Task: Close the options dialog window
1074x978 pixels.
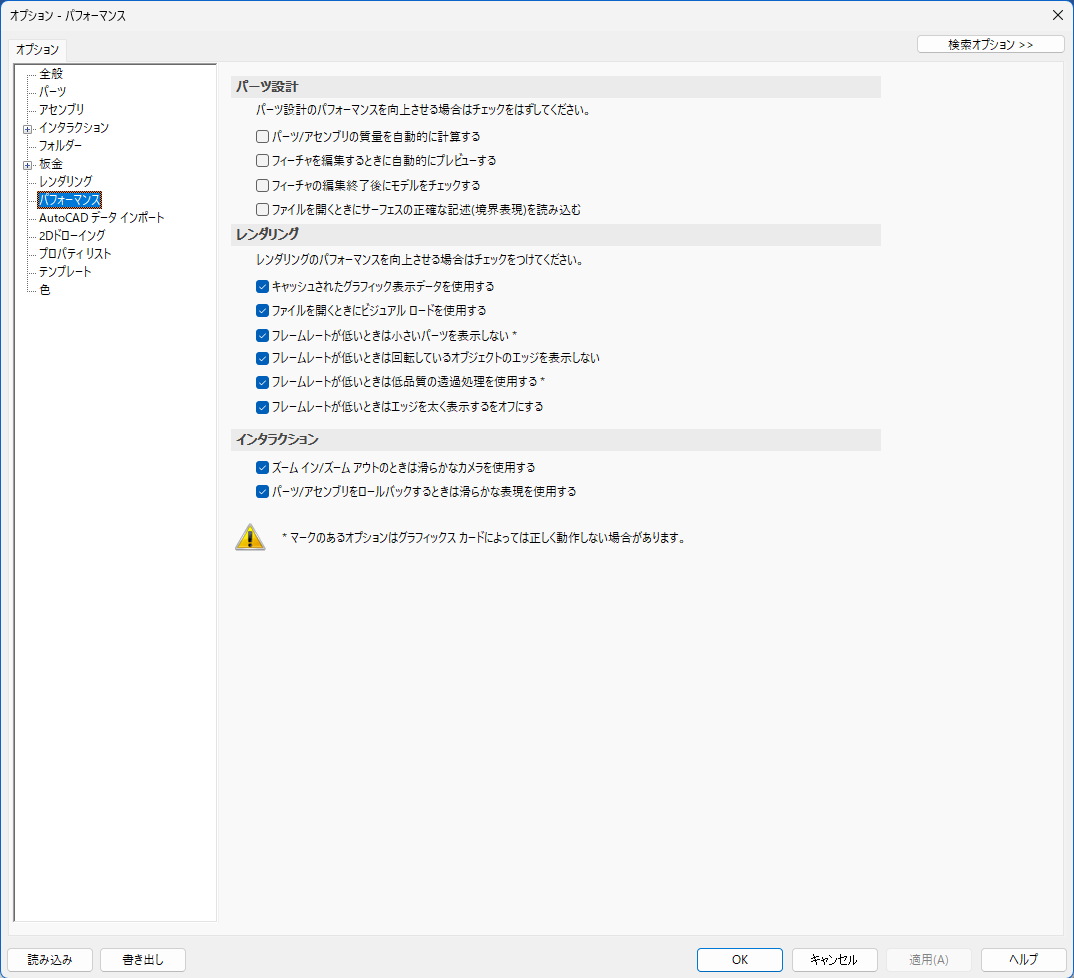Action: click(x=1058, y=15)
